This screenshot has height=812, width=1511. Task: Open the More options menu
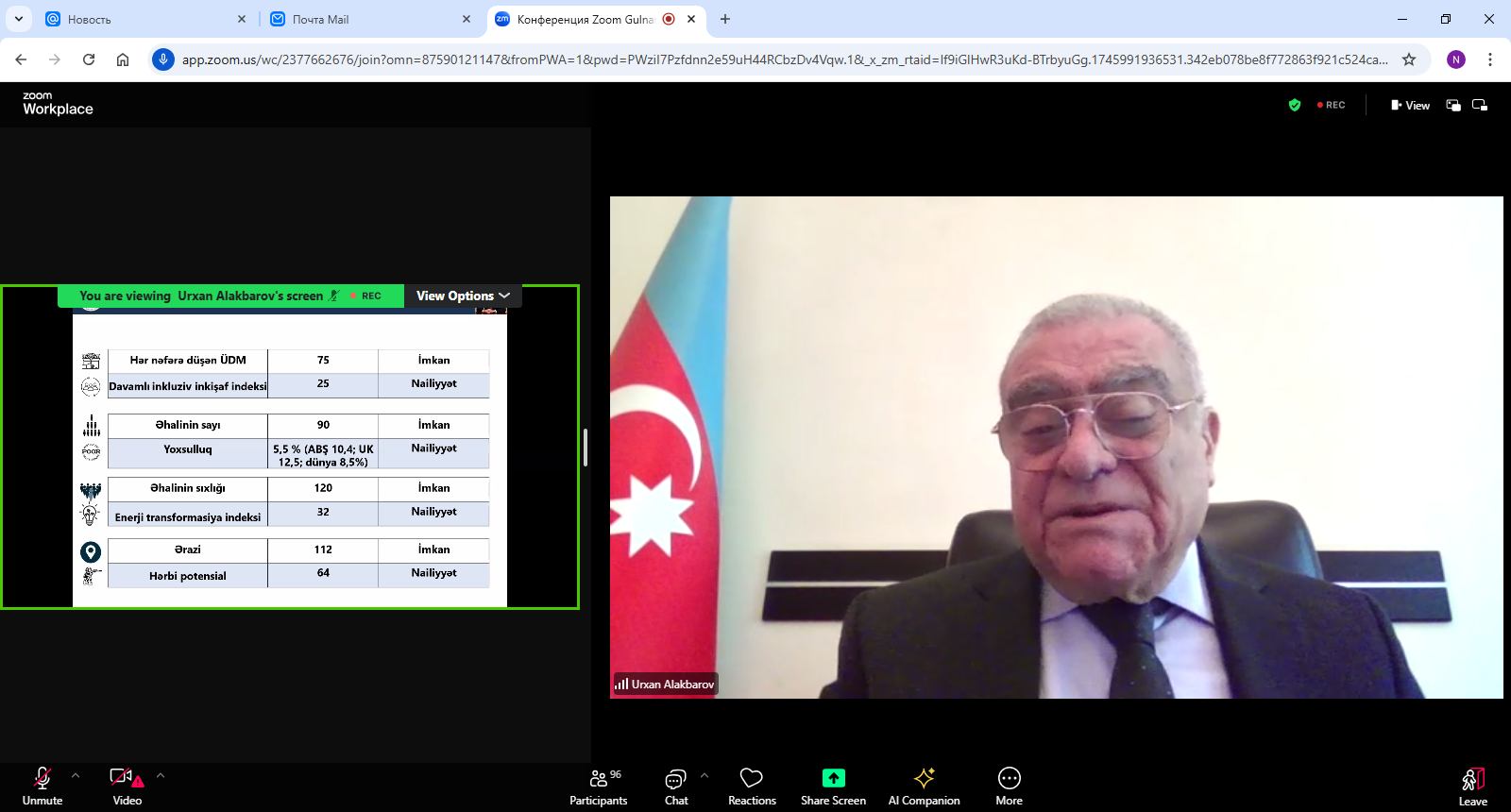pyautogui.click(x=1009, y=786)
